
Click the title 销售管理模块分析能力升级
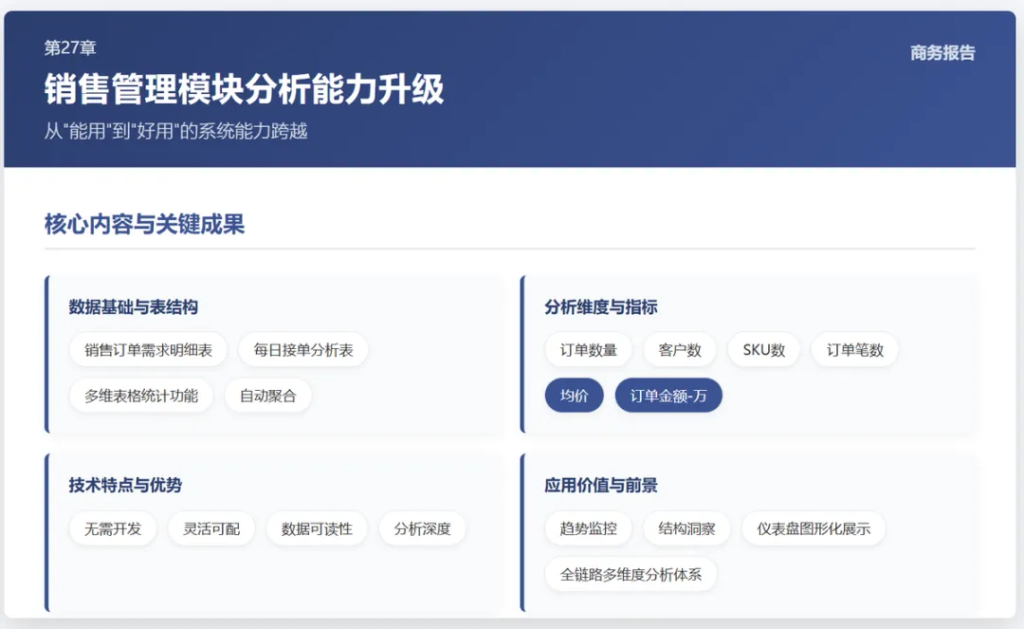[x=244, y=89]
